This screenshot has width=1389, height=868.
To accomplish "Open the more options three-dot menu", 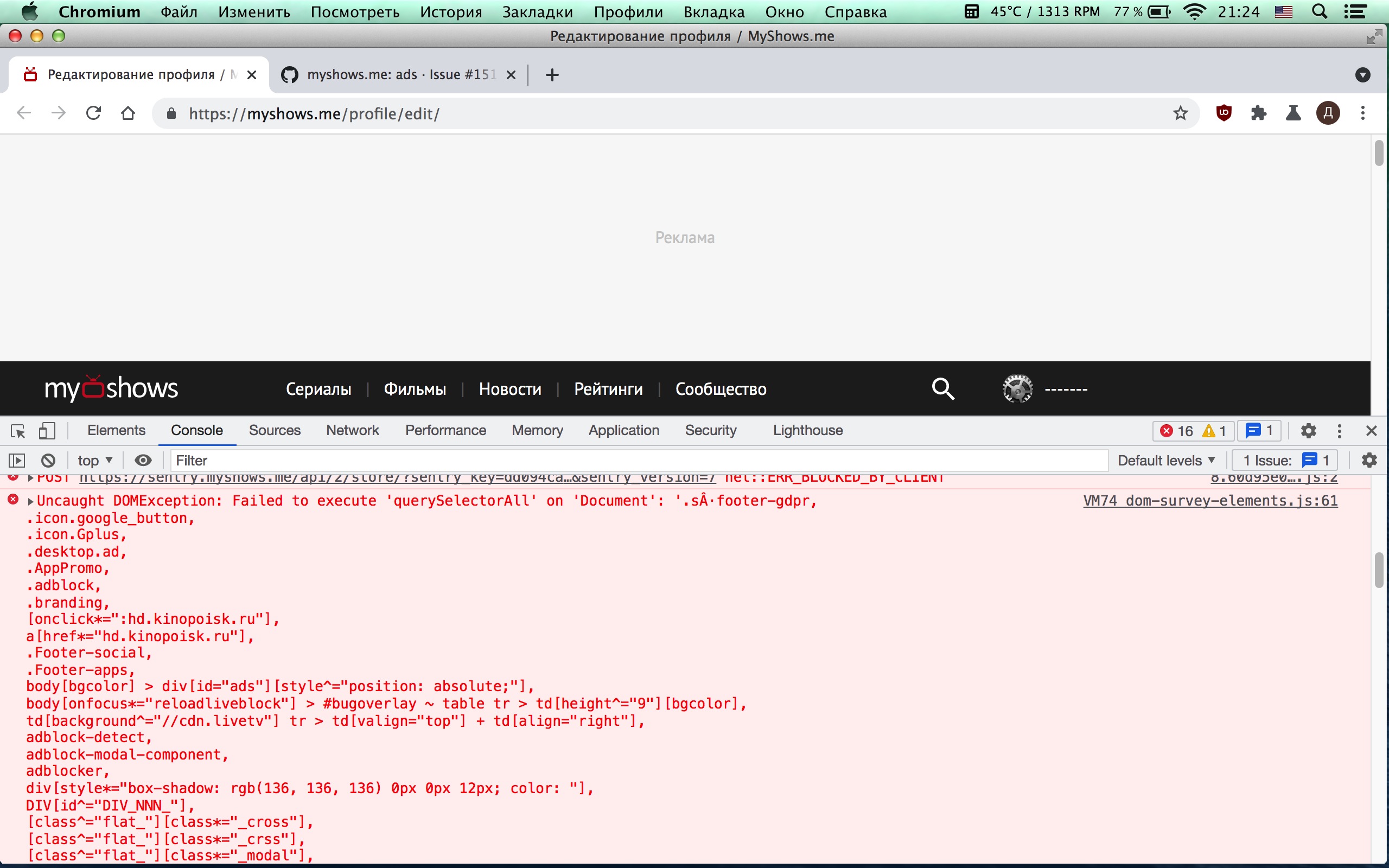I will pos(1339,431).
